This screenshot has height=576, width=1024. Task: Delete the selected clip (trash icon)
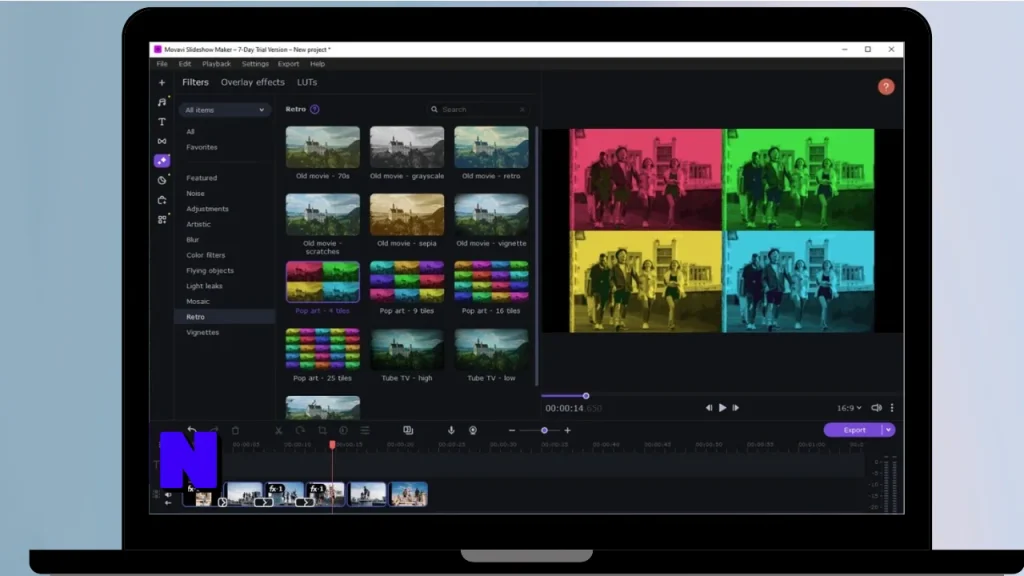tap(235, 430)
